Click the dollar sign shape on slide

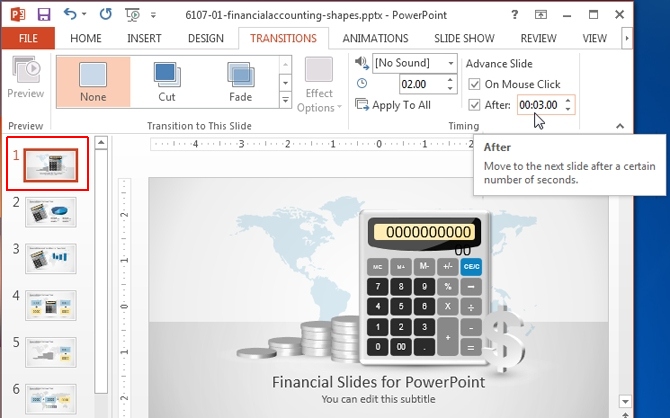[x=506, y=340]
